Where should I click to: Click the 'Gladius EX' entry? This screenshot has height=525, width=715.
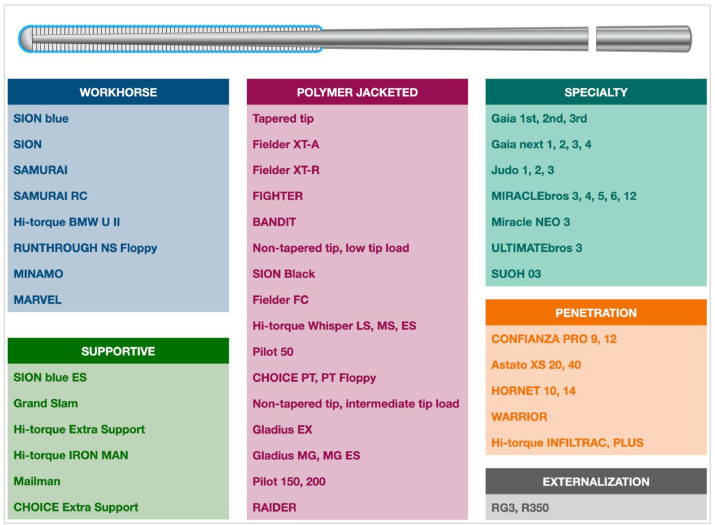282,430
